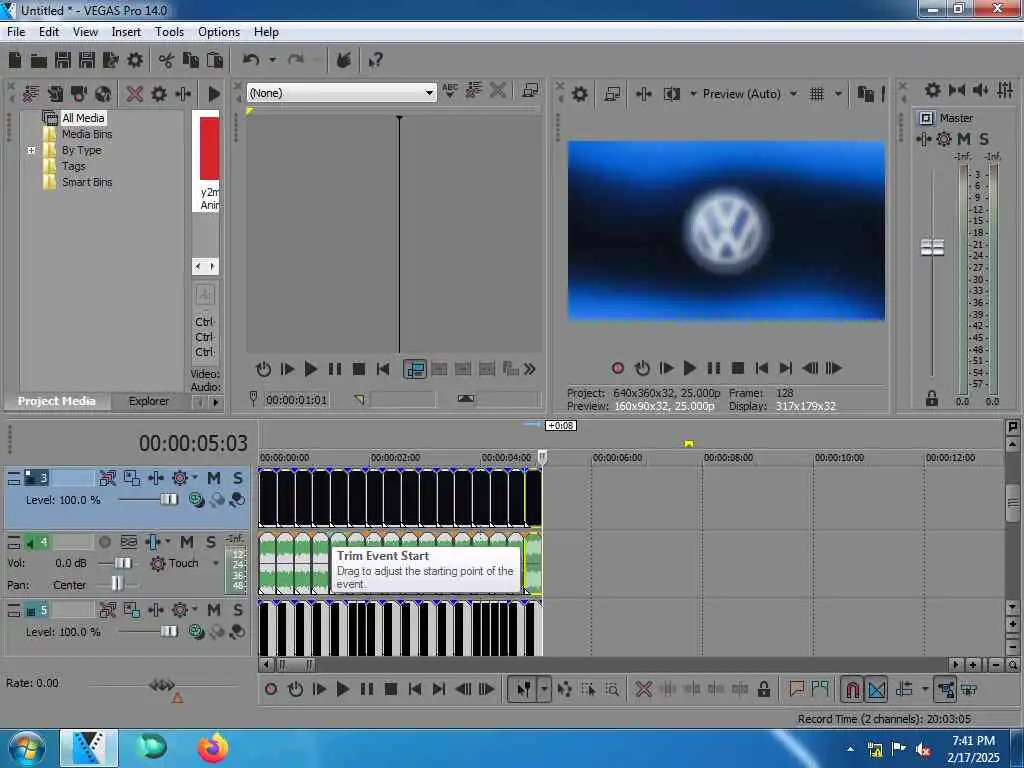Toggle Master bus Mute button
This screenshot has height=768, width=1024.
[963, 138]
